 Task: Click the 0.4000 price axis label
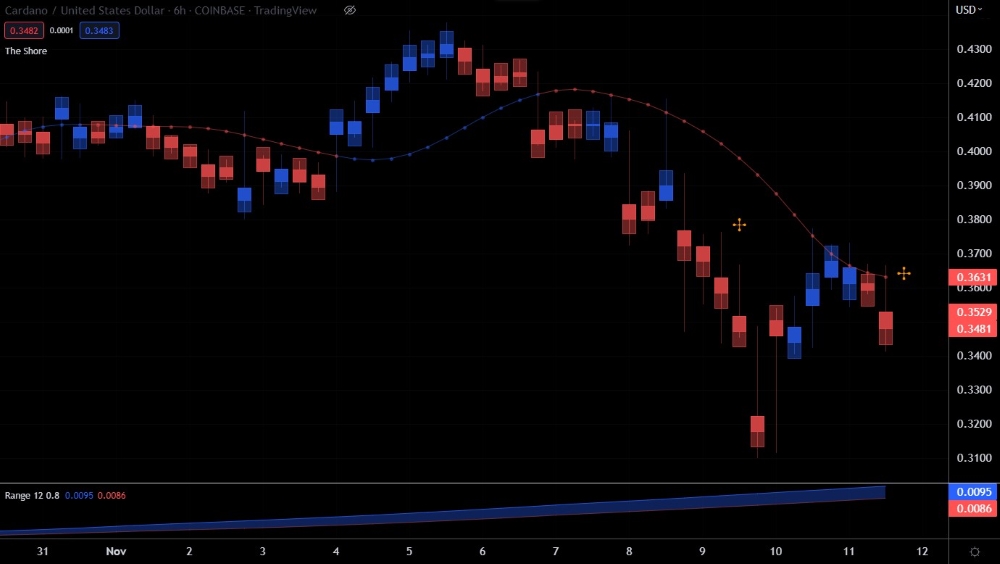pyautogui.click(x=974, y=151)
